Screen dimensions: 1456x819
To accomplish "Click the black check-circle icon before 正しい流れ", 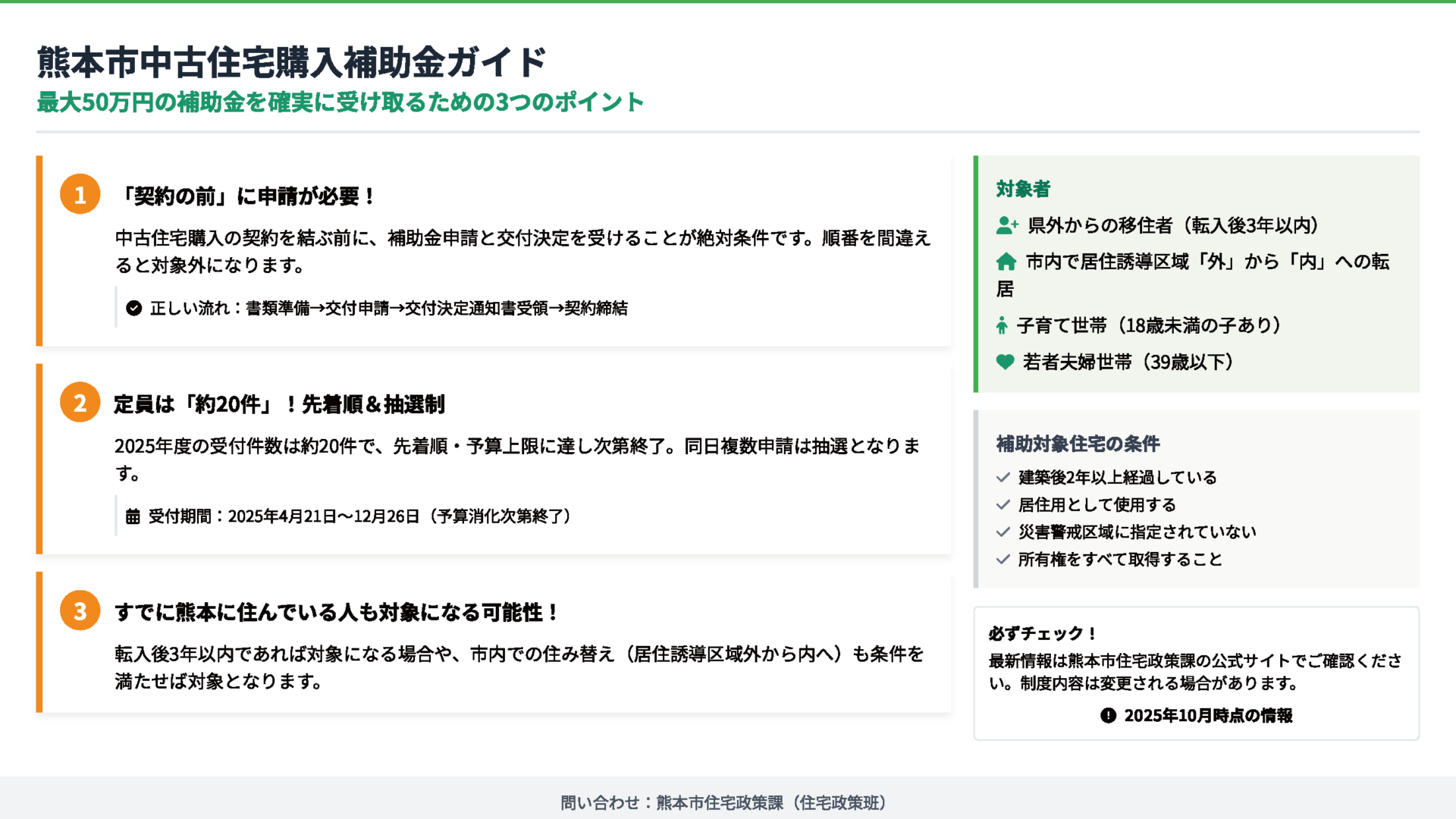I will coord(134,308).
